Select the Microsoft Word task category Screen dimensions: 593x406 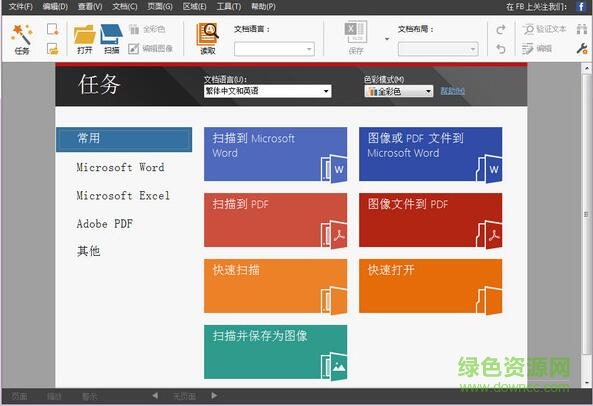[x=120, y=167]
